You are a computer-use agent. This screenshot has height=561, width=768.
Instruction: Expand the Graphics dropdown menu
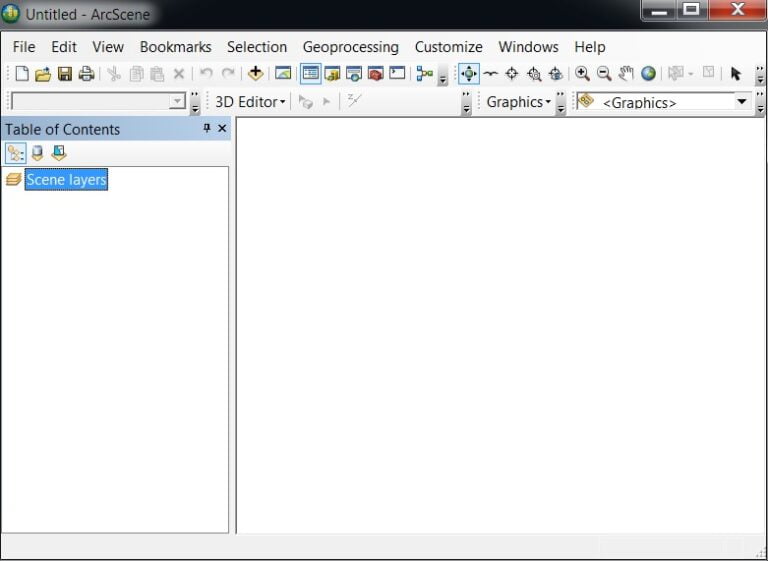pos(518,101)
